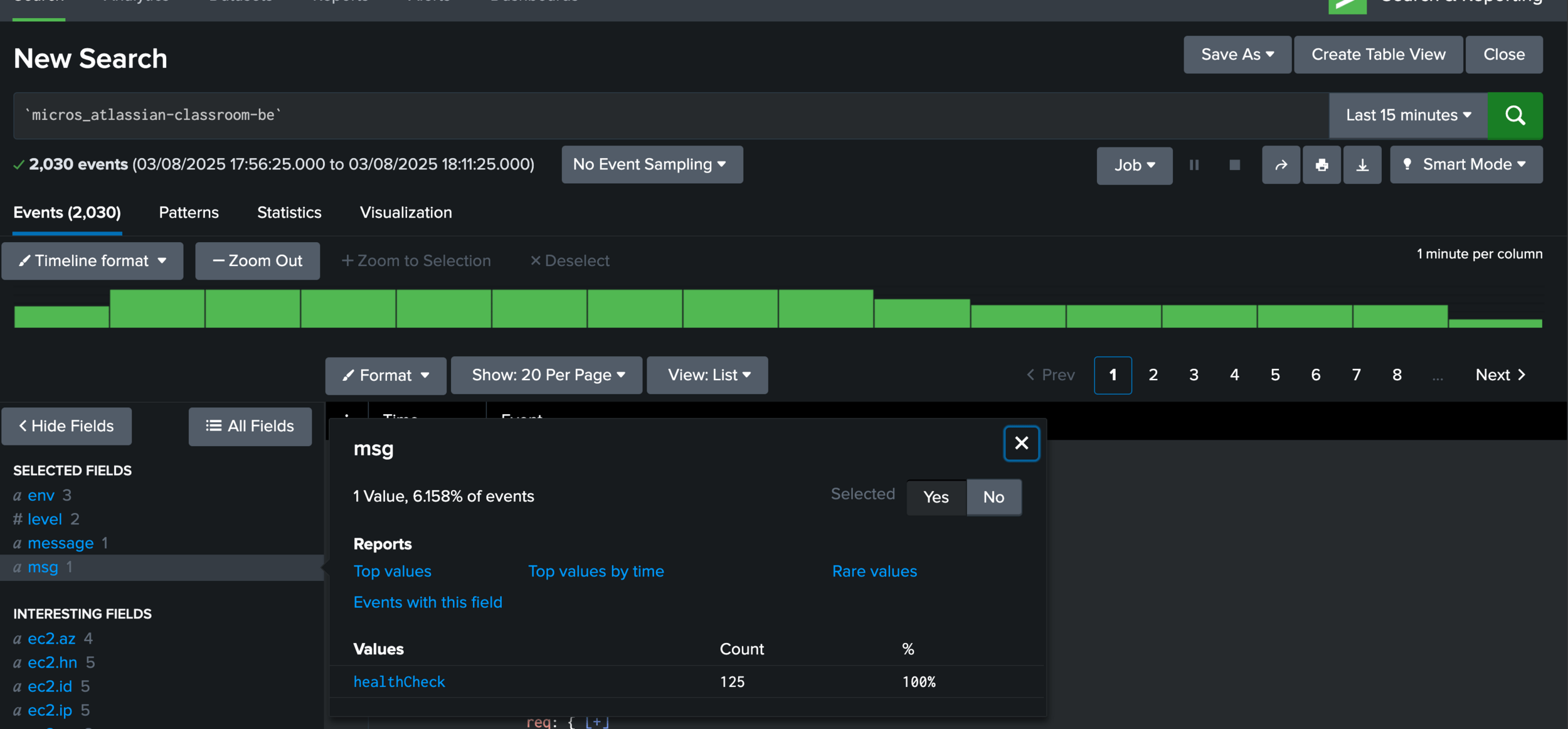The image size is (1568, 729).
Task: Close the msg field popup
Action: [1021, 444]
